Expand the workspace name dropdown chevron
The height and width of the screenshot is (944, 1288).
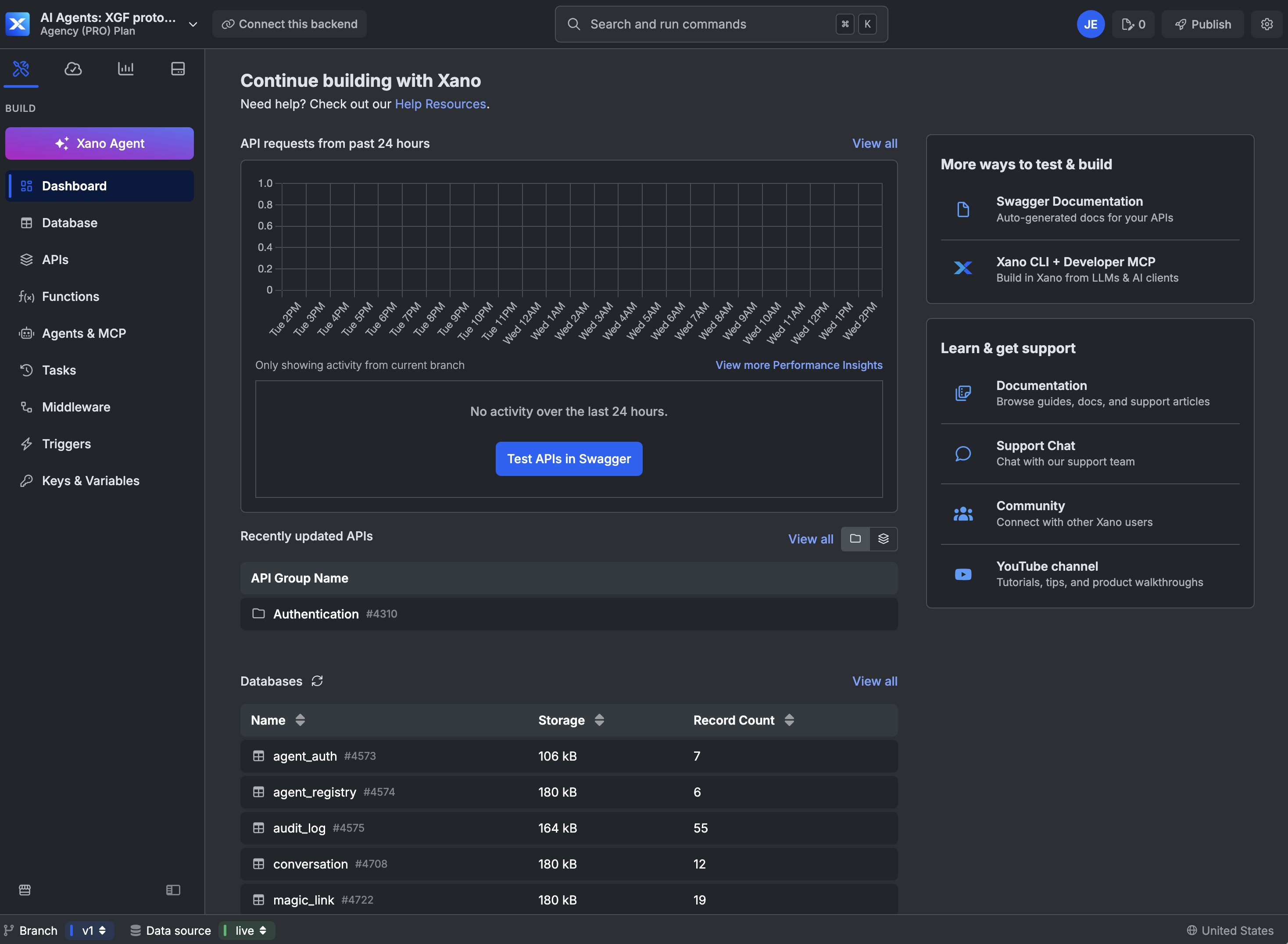[x=193, y=25]
